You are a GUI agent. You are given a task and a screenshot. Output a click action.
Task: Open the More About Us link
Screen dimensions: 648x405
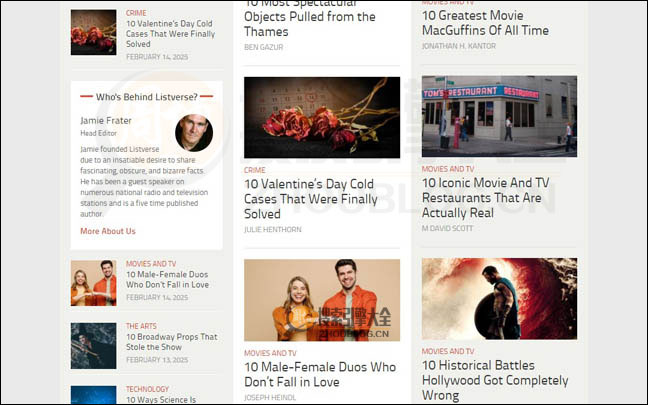pyautogui.click(x=108, y=231)
